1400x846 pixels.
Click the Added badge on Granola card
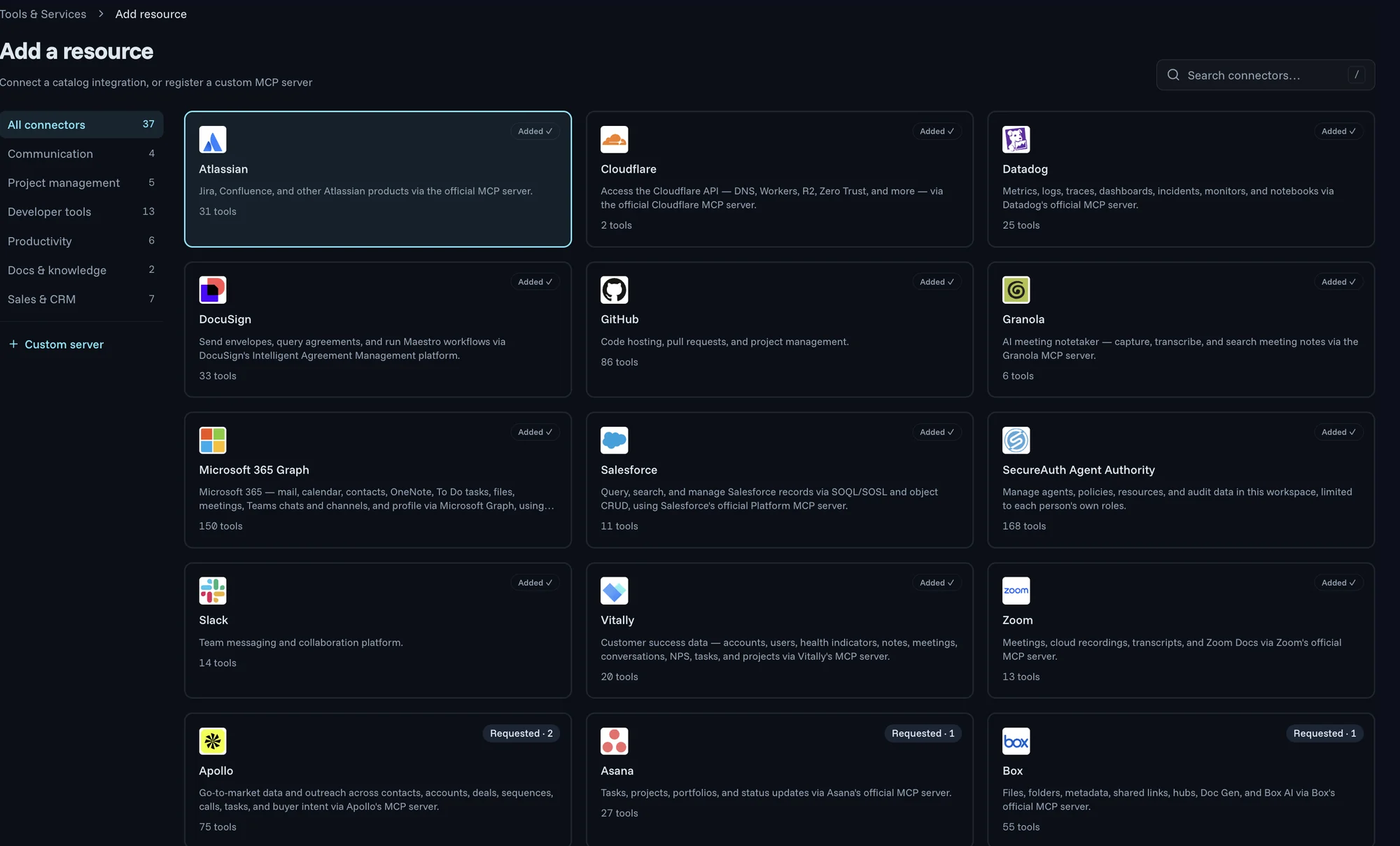[1338, 281]
